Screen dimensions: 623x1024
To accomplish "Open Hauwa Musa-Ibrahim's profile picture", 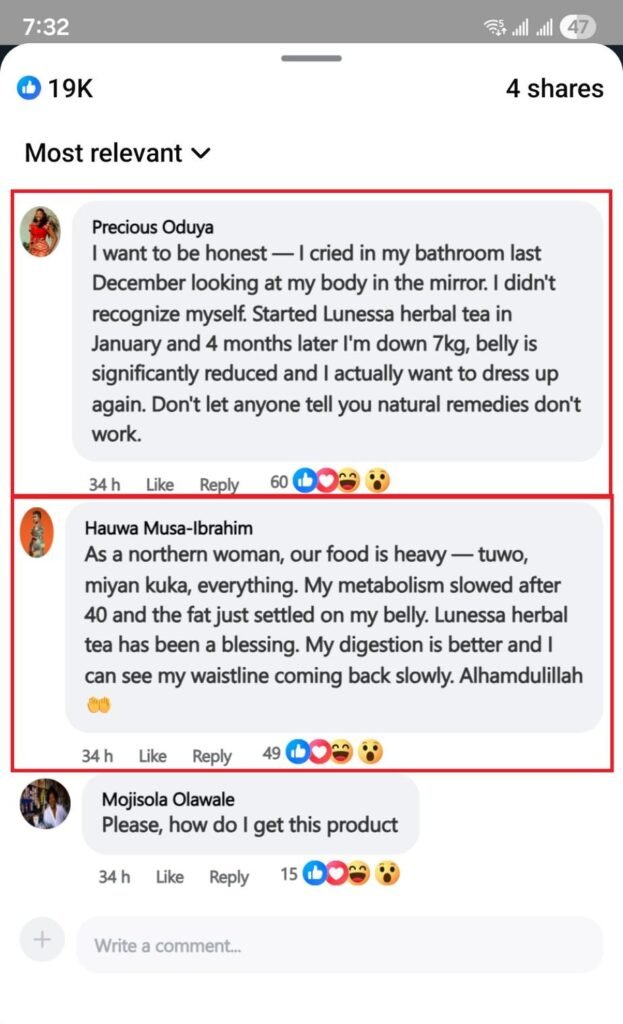I will pos(37,532).
